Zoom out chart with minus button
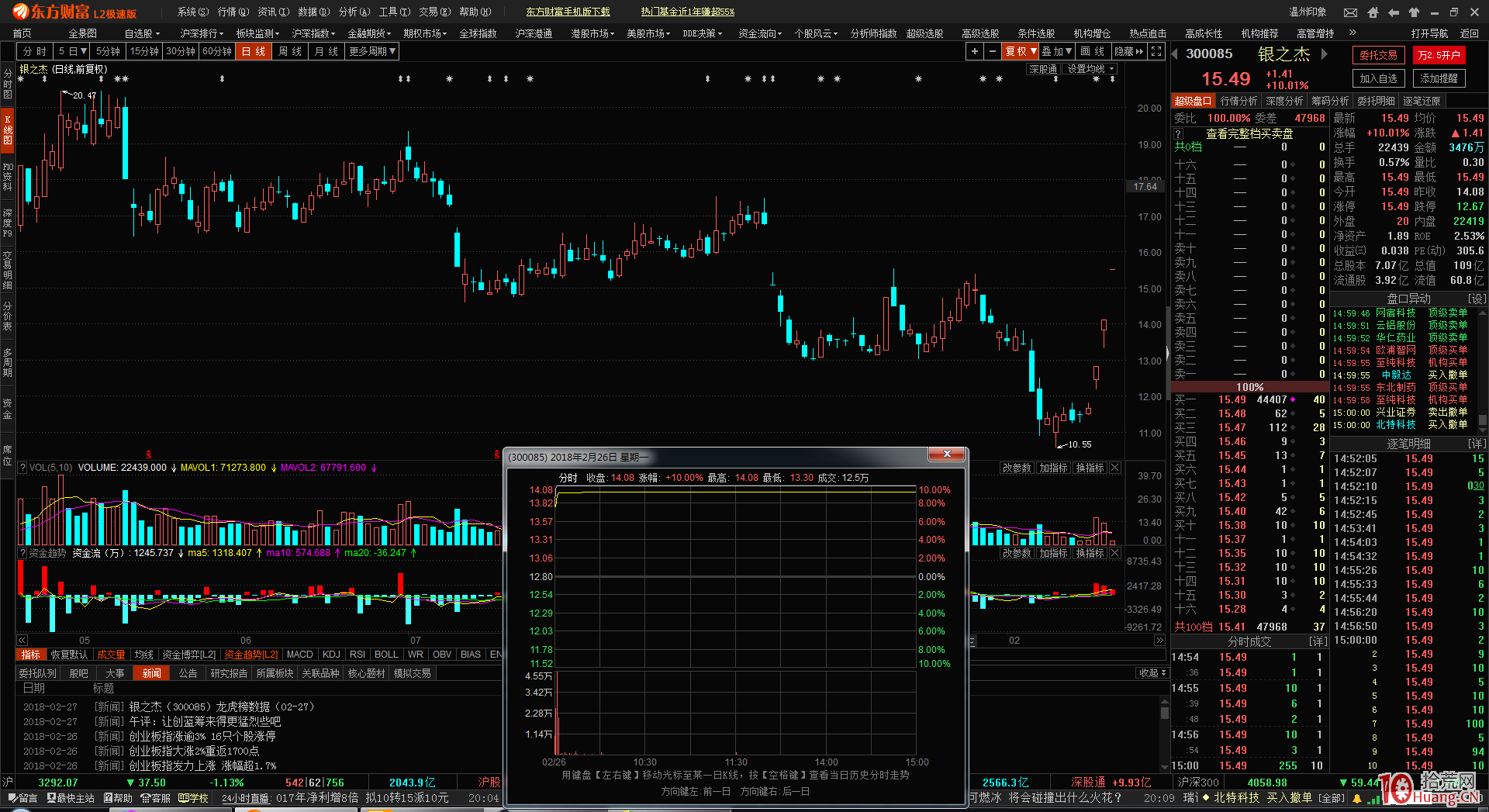Image resolution: width=1489 pixels, height=812 pixels. (993, 51)
